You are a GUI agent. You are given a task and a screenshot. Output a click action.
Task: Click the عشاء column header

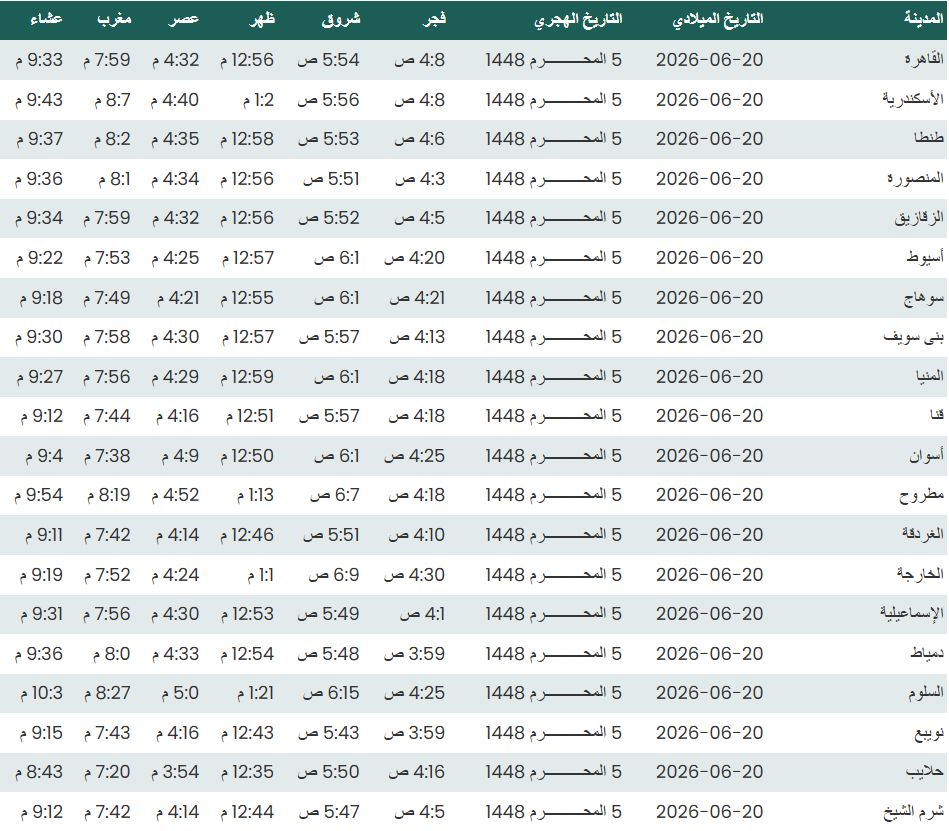[46, 19]
